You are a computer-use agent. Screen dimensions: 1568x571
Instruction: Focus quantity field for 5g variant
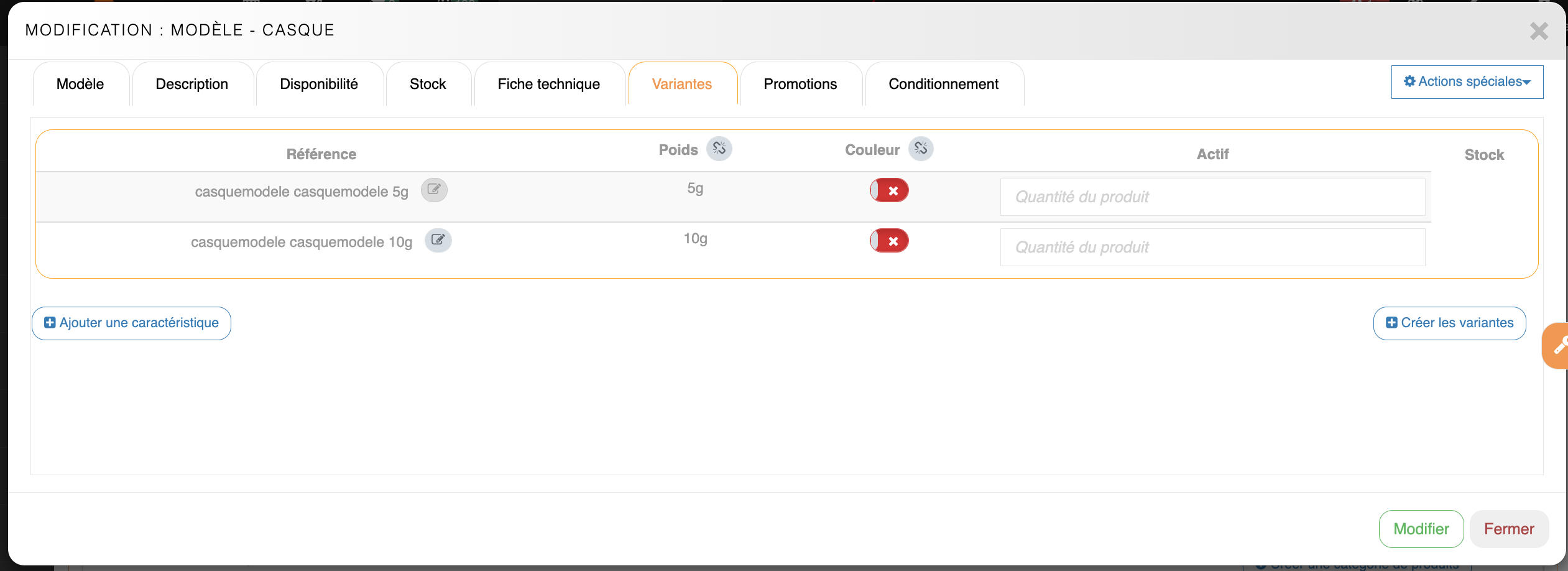tap(1212, 197)
